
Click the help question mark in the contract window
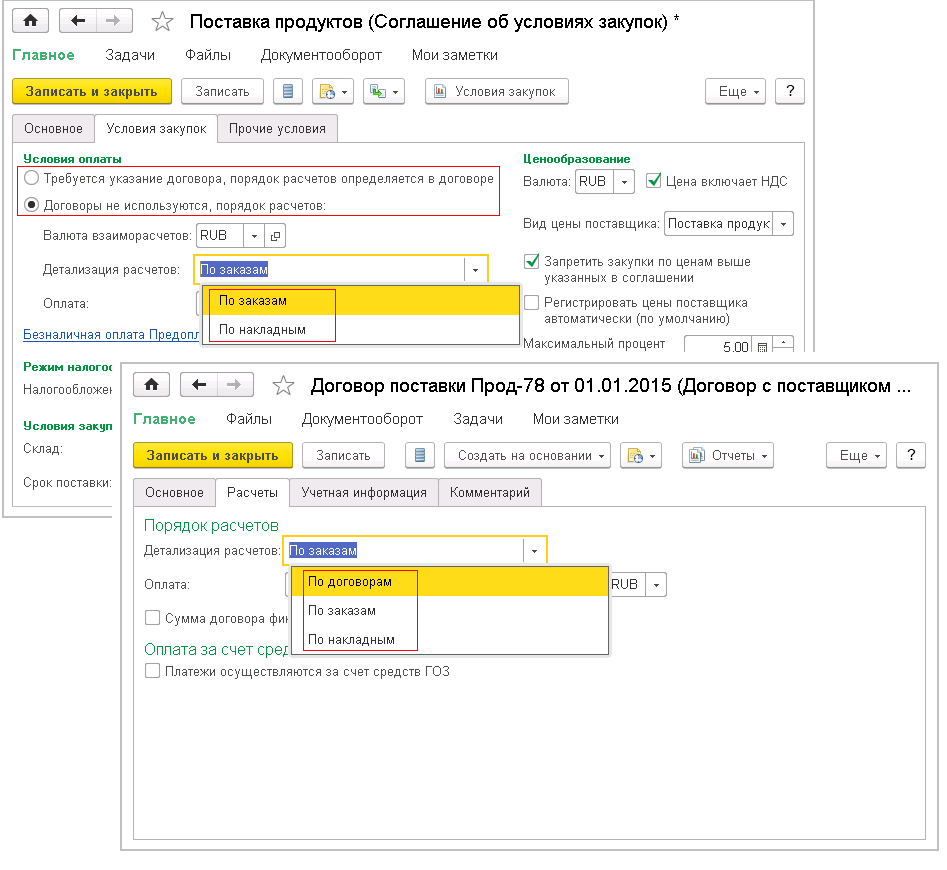coord(910,455)
